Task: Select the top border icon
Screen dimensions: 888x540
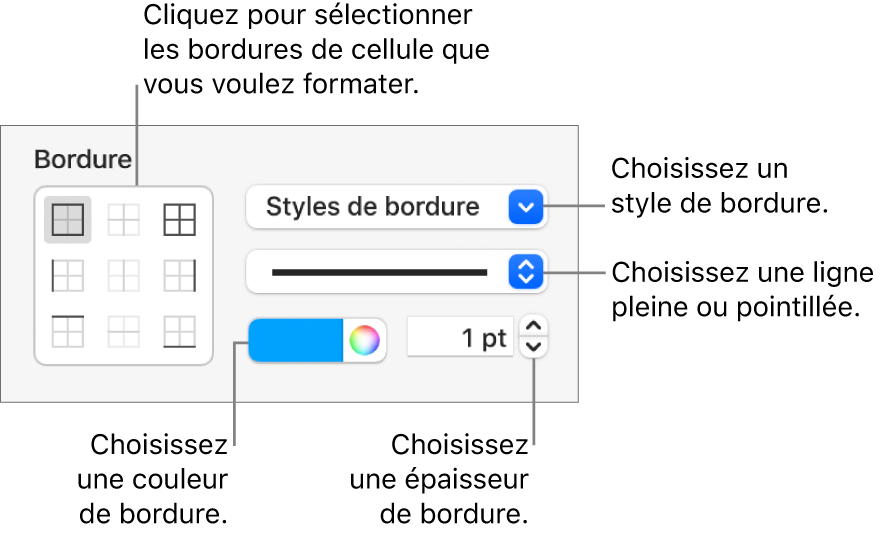Action: 68,331
